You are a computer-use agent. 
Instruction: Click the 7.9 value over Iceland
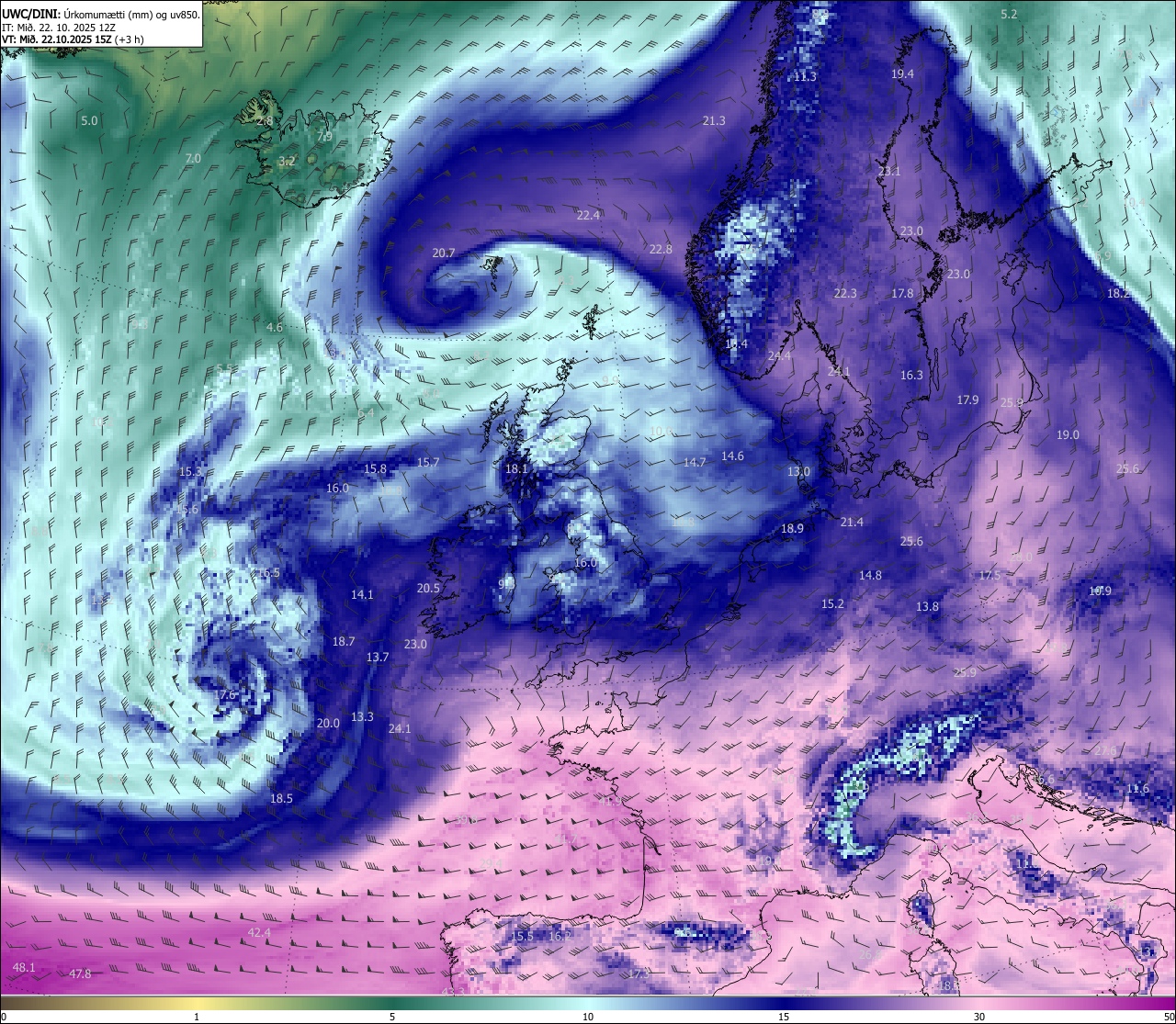coord(324,136)
